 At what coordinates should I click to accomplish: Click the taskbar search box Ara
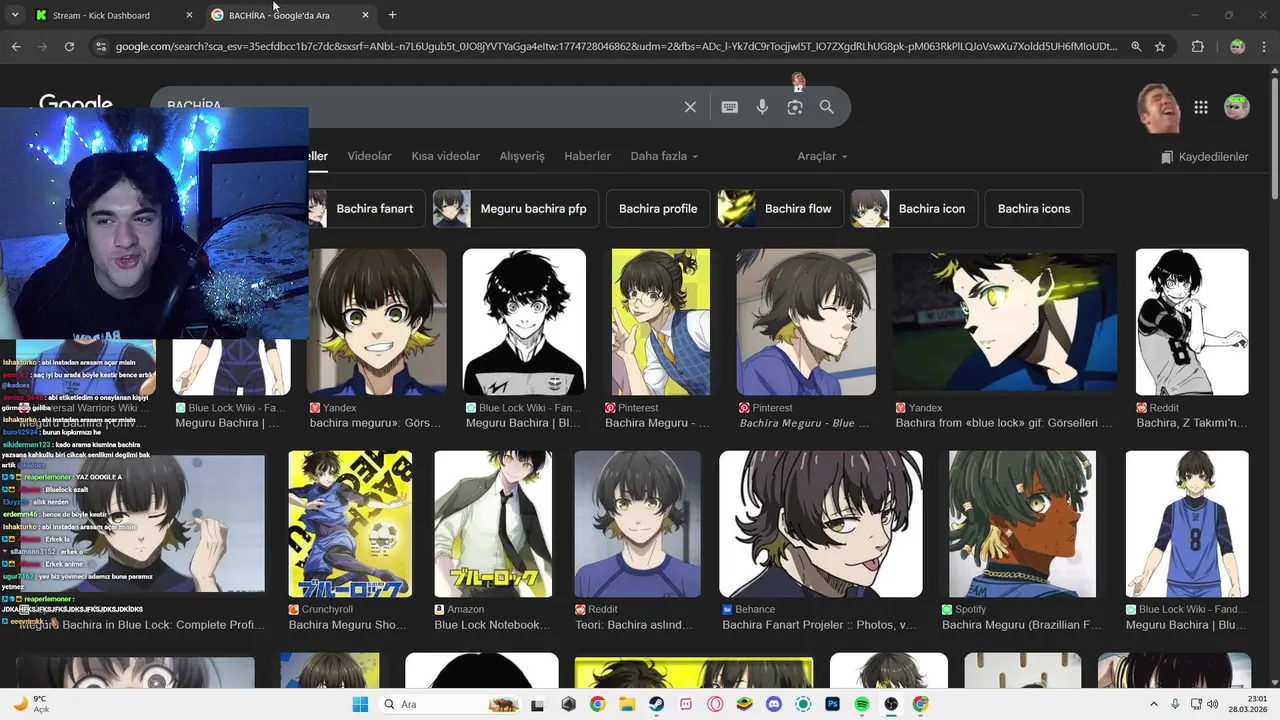coord(450,704)
